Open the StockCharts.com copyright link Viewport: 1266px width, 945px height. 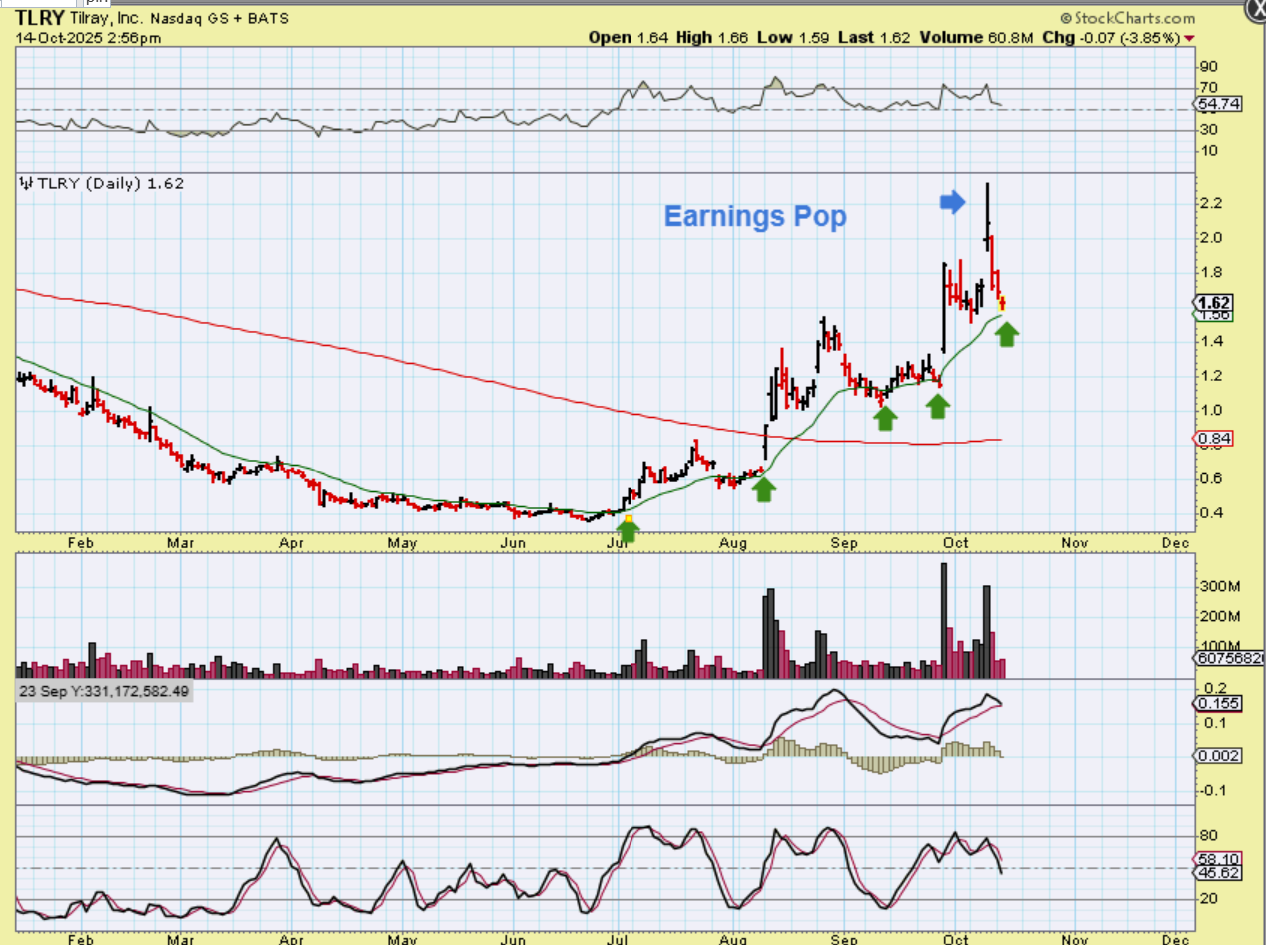coord(1127,18)
